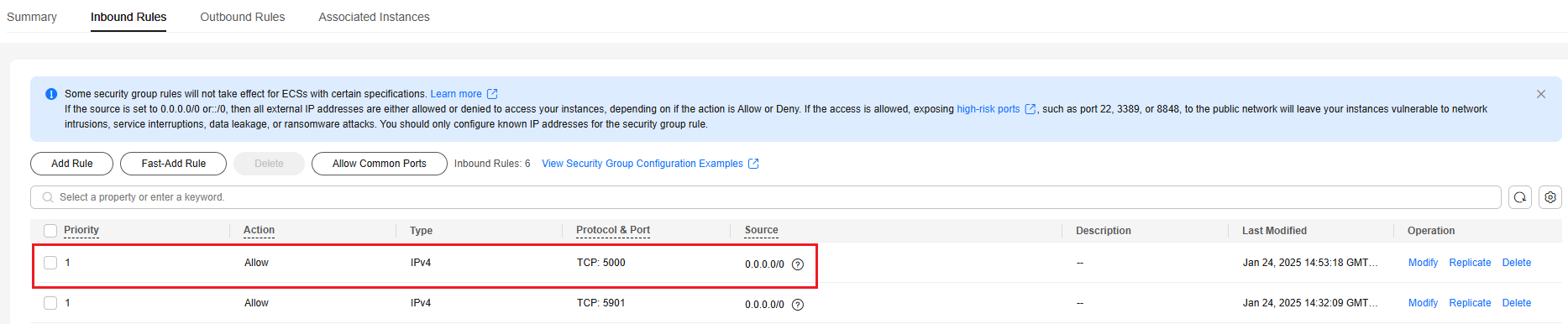Switch to the Outbound Rules tab
The image size is (1568, 324).
[243, 17]
